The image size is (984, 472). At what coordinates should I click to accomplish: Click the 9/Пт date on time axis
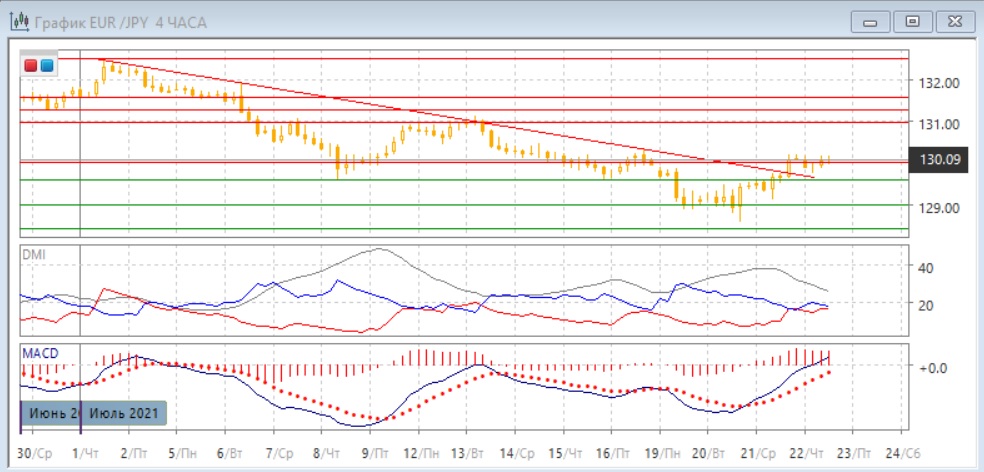373,452
